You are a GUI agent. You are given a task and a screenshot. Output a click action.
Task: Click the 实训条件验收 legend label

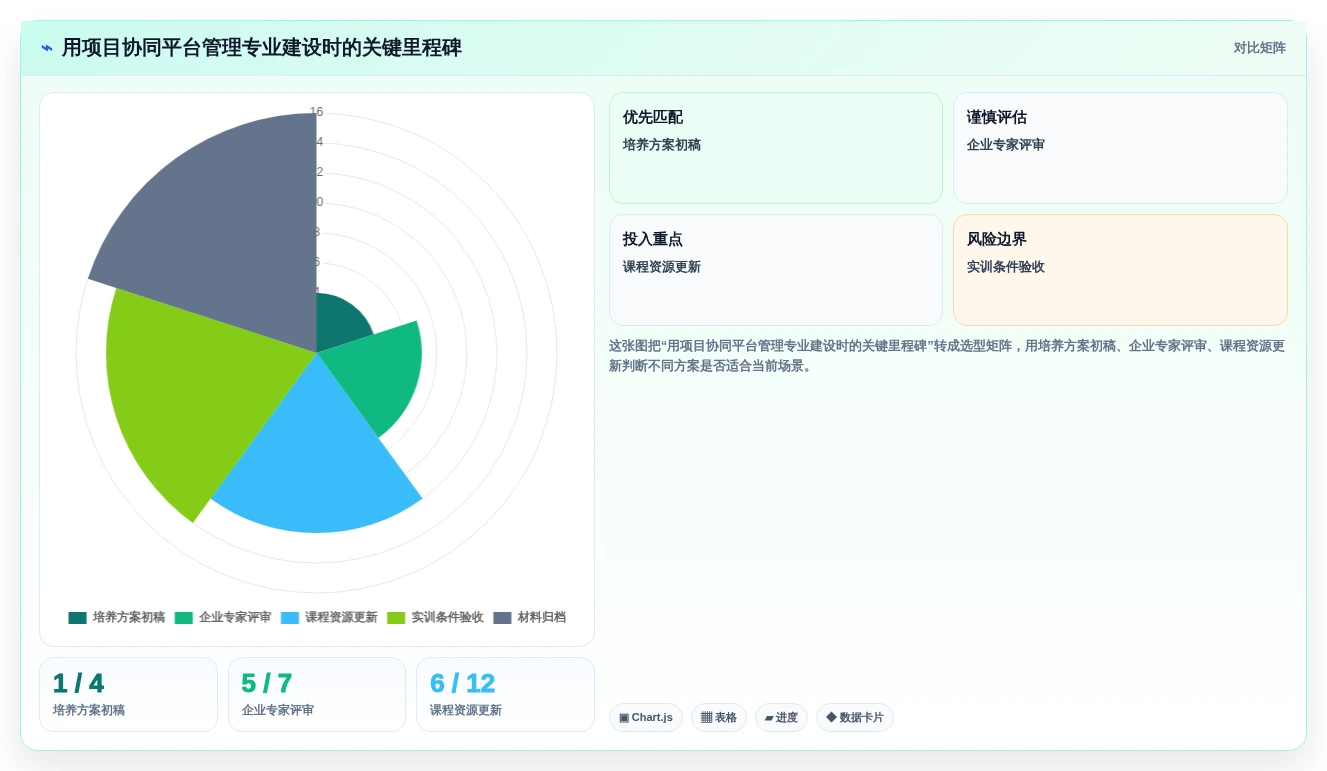[447, 618]
